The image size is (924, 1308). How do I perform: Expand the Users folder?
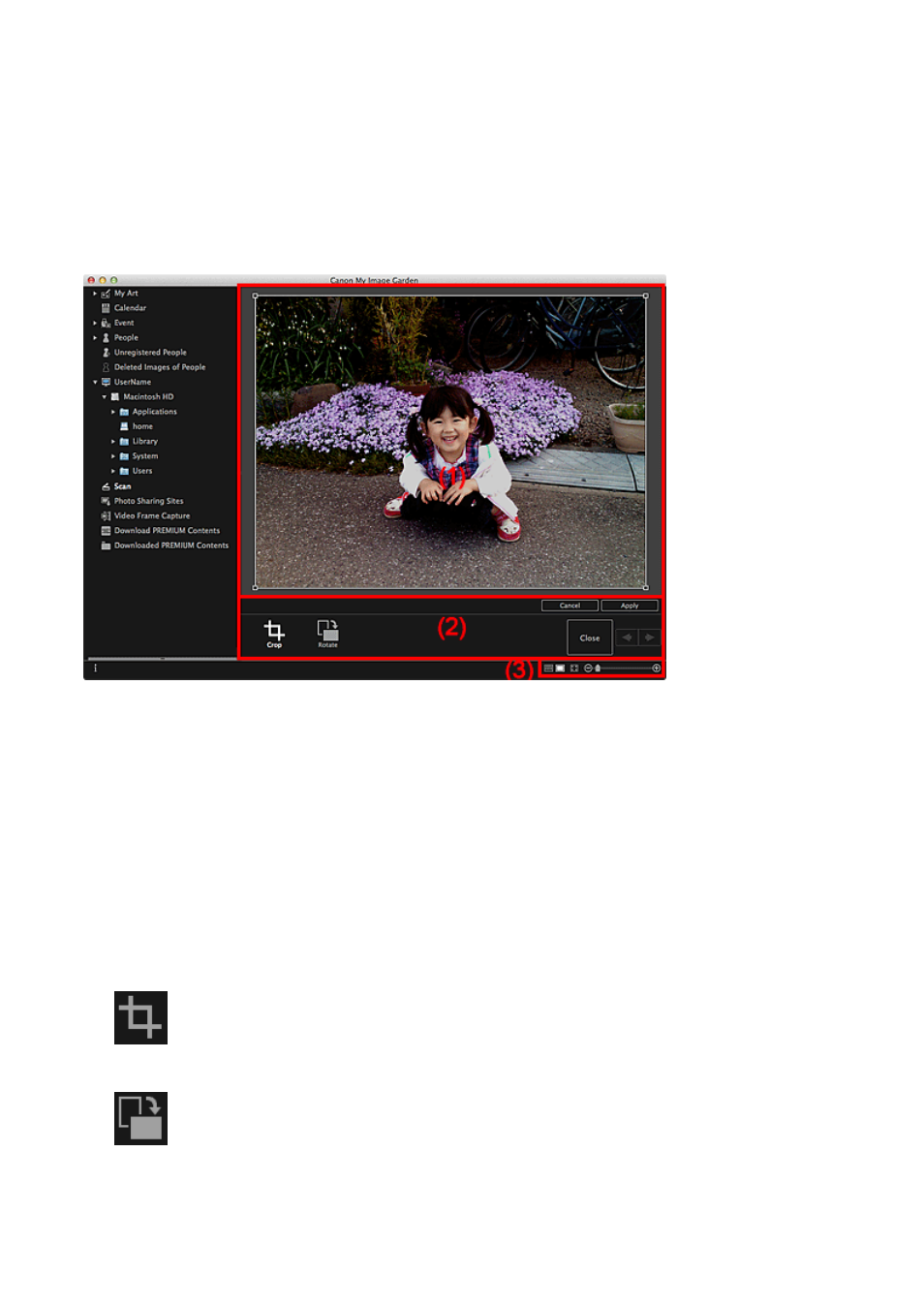coord(113,471)
